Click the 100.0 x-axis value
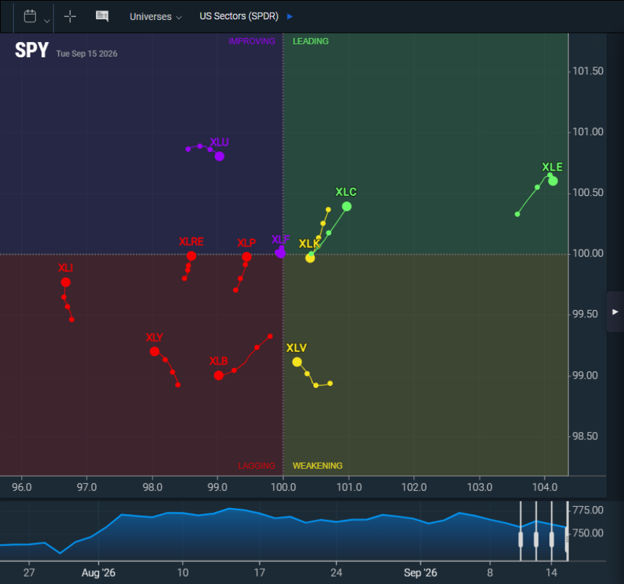 (283, 487)
